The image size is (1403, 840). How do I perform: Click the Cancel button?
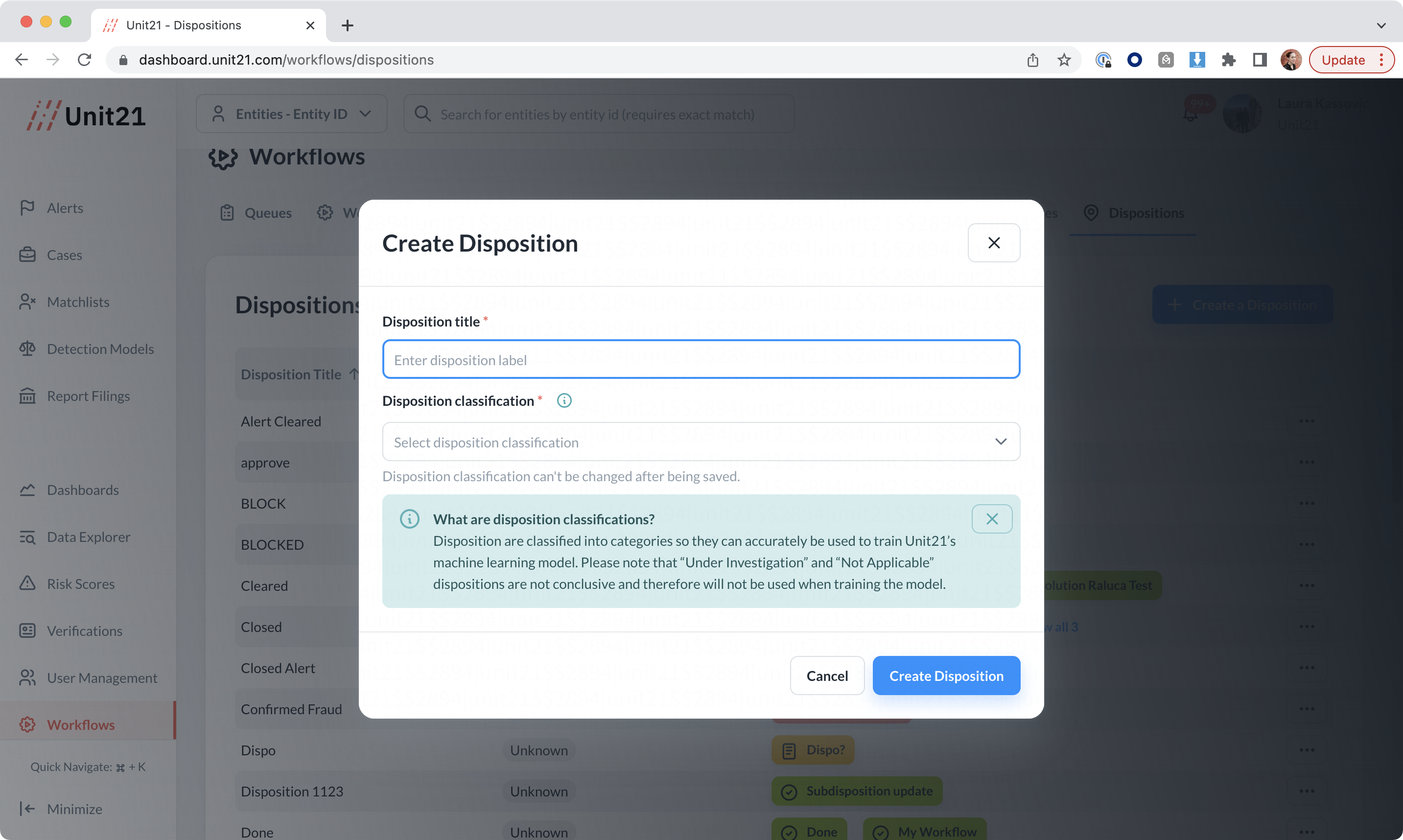pos(827,676)
